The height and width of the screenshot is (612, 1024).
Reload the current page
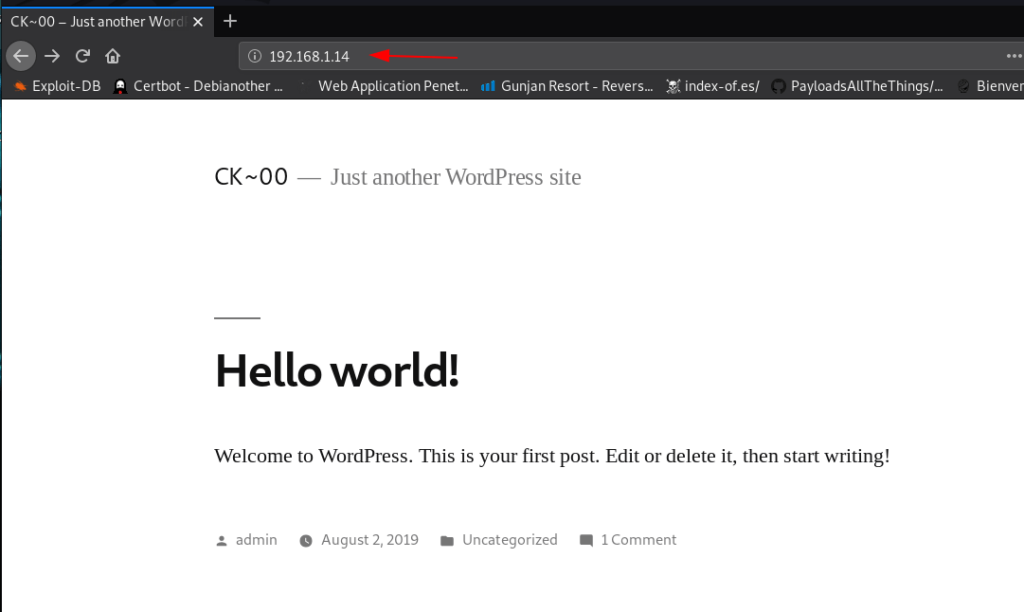(82, 56)
